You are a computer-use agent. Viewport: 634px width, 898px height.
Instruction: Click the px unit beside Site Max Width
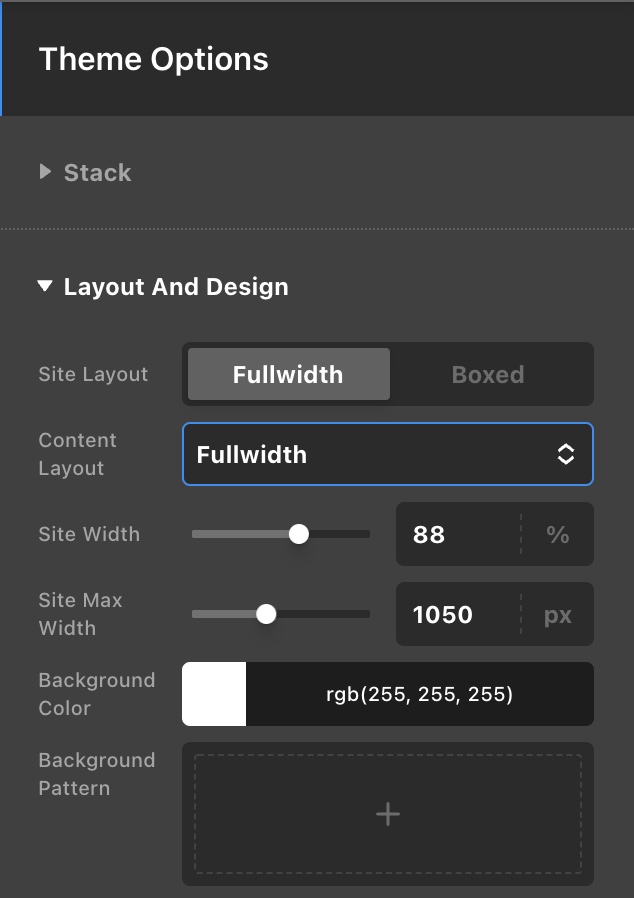pyautogui.click(x=557, y=614)
